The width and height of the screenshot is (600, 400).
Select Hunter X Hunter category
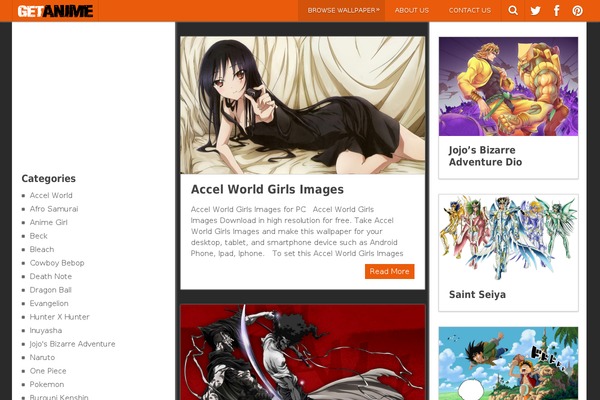click(x=60, y=317)
